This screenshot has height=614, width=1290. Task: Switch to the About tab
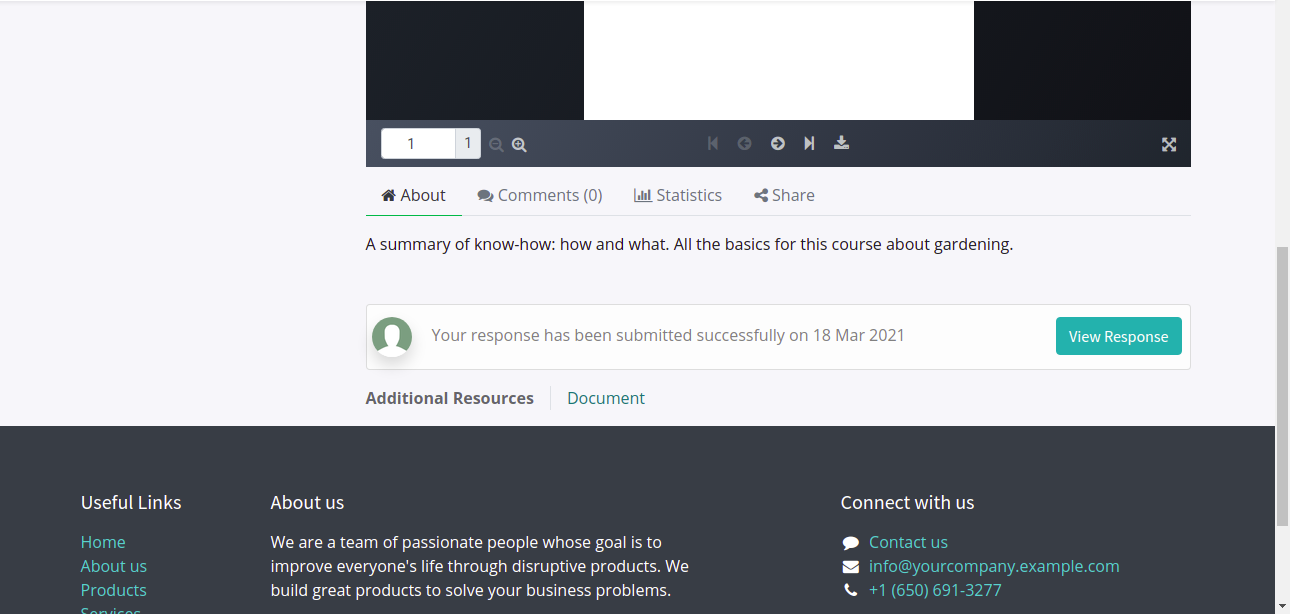coord(413,196)
